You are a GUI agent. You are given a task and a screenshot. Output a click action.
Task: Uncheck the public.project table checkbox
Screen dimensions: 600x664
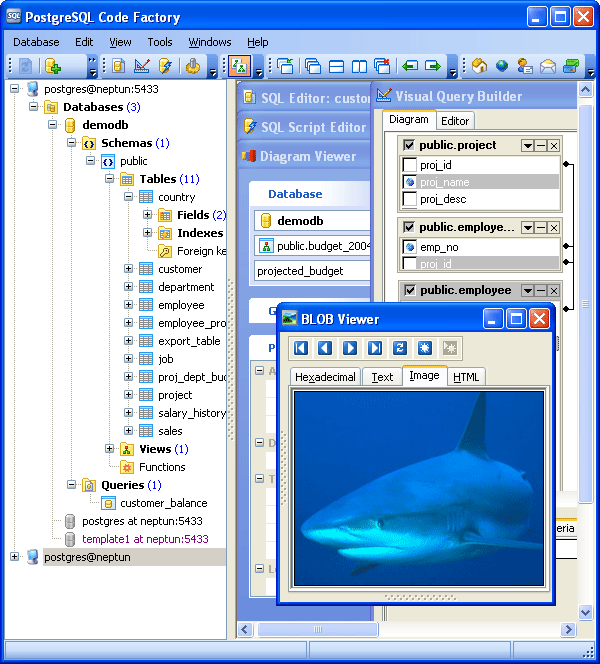(408, 145)
